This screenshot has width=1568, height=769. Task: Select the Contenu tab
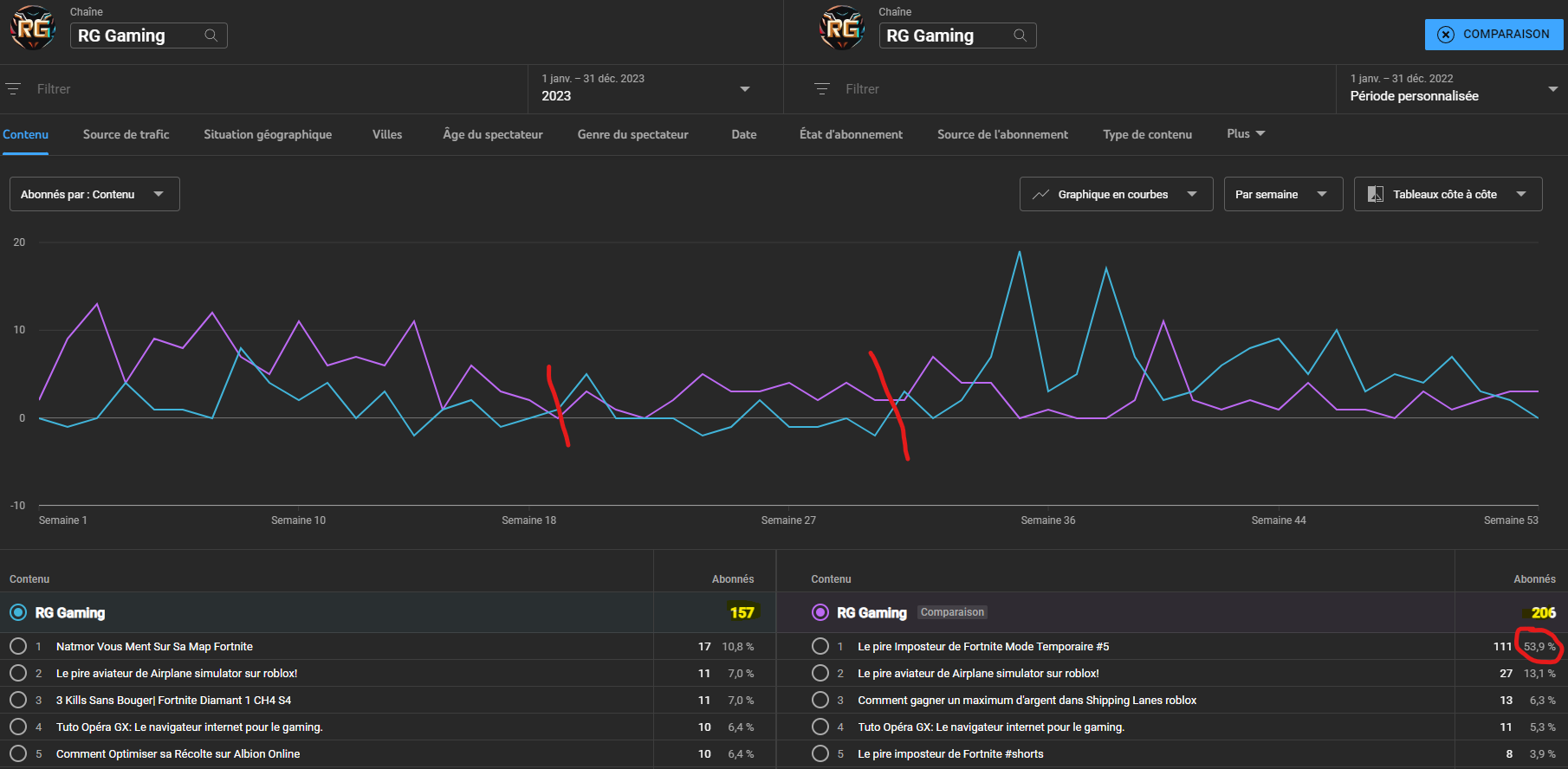click(25, 134)
